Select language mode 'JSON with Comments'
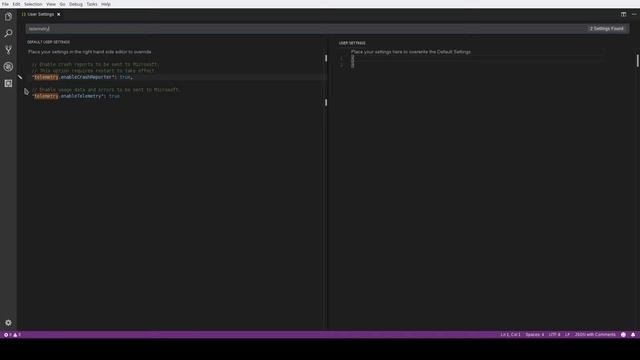This screenshot has width=640, height=360. pos(595,335)
